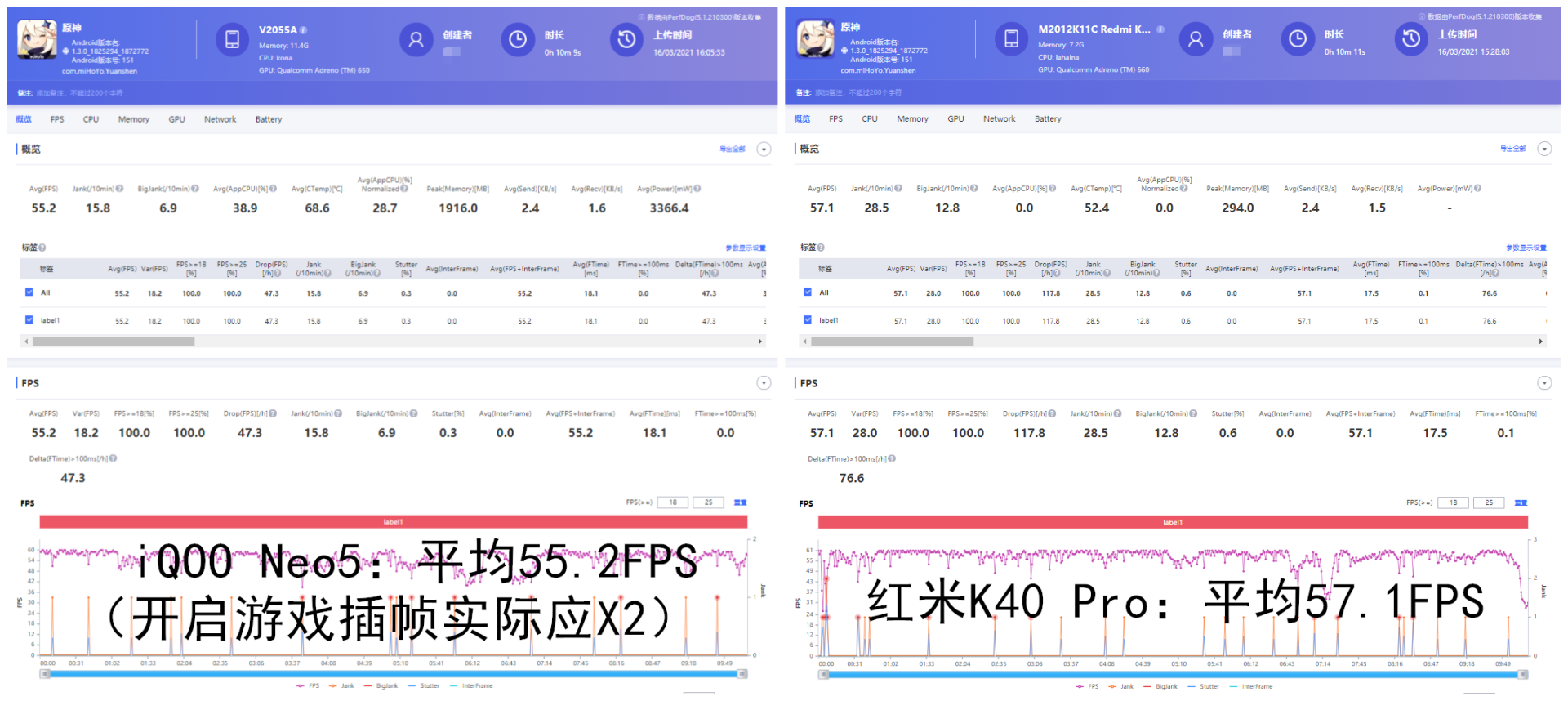Collapse the FPS section in left report
The height and width of the screenshot is (701, 1568).
(764, 383)
